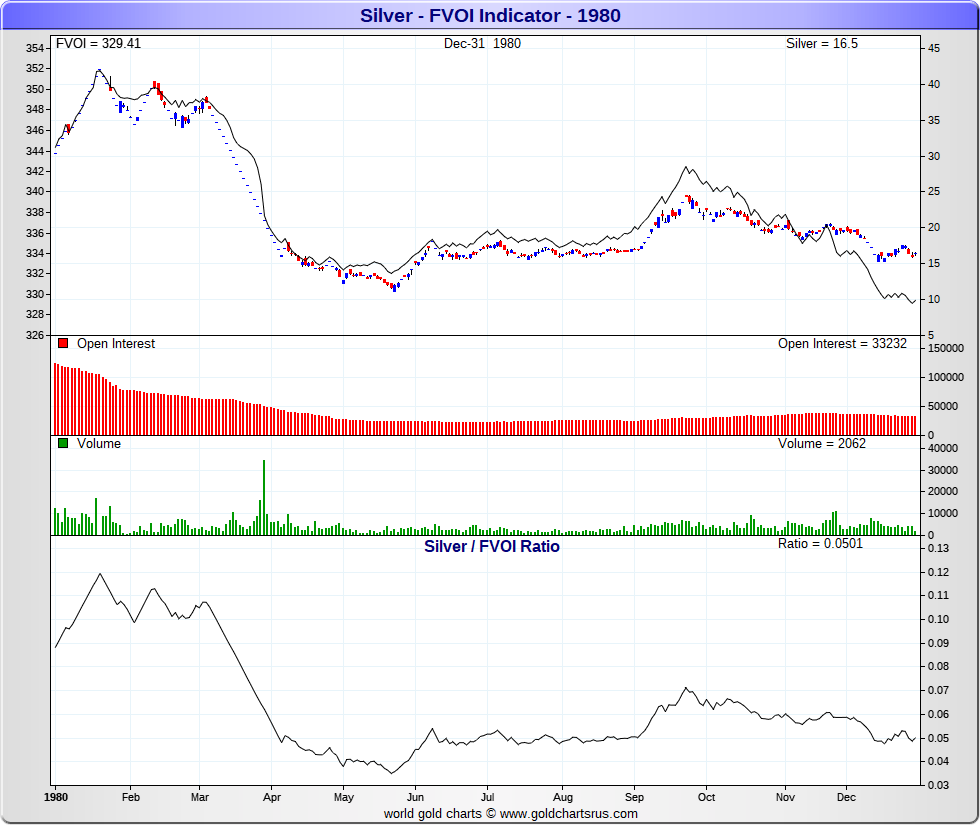Image resolution: width=980 pixels, height=825 pixels.
Task: Click the chart title Silver - FVOI Indicator - 1980
Action: tap(490, 15)
